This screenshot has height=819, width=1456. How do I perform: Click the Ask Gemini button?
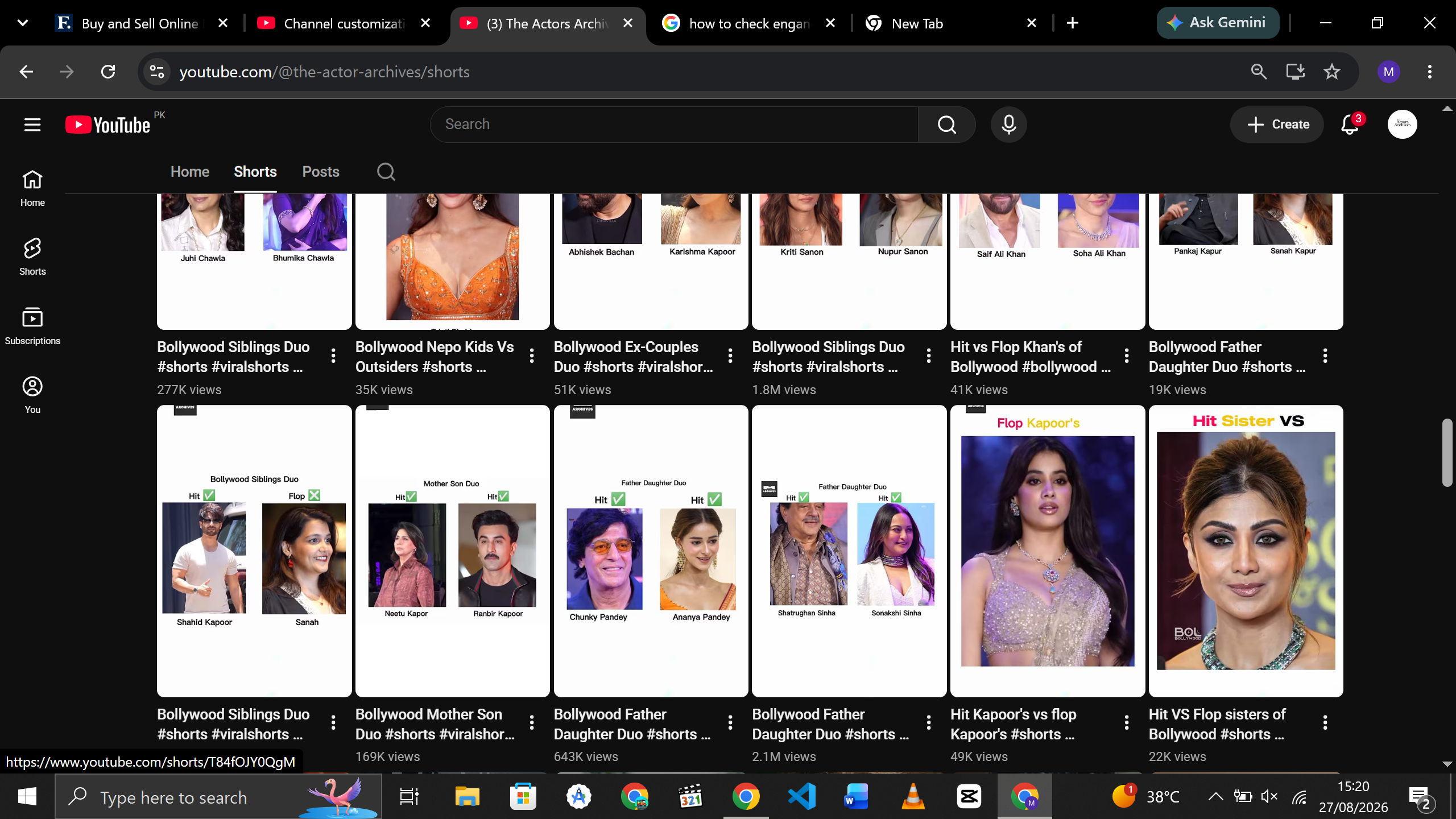pyautogui.click(x=1218, y=23)
